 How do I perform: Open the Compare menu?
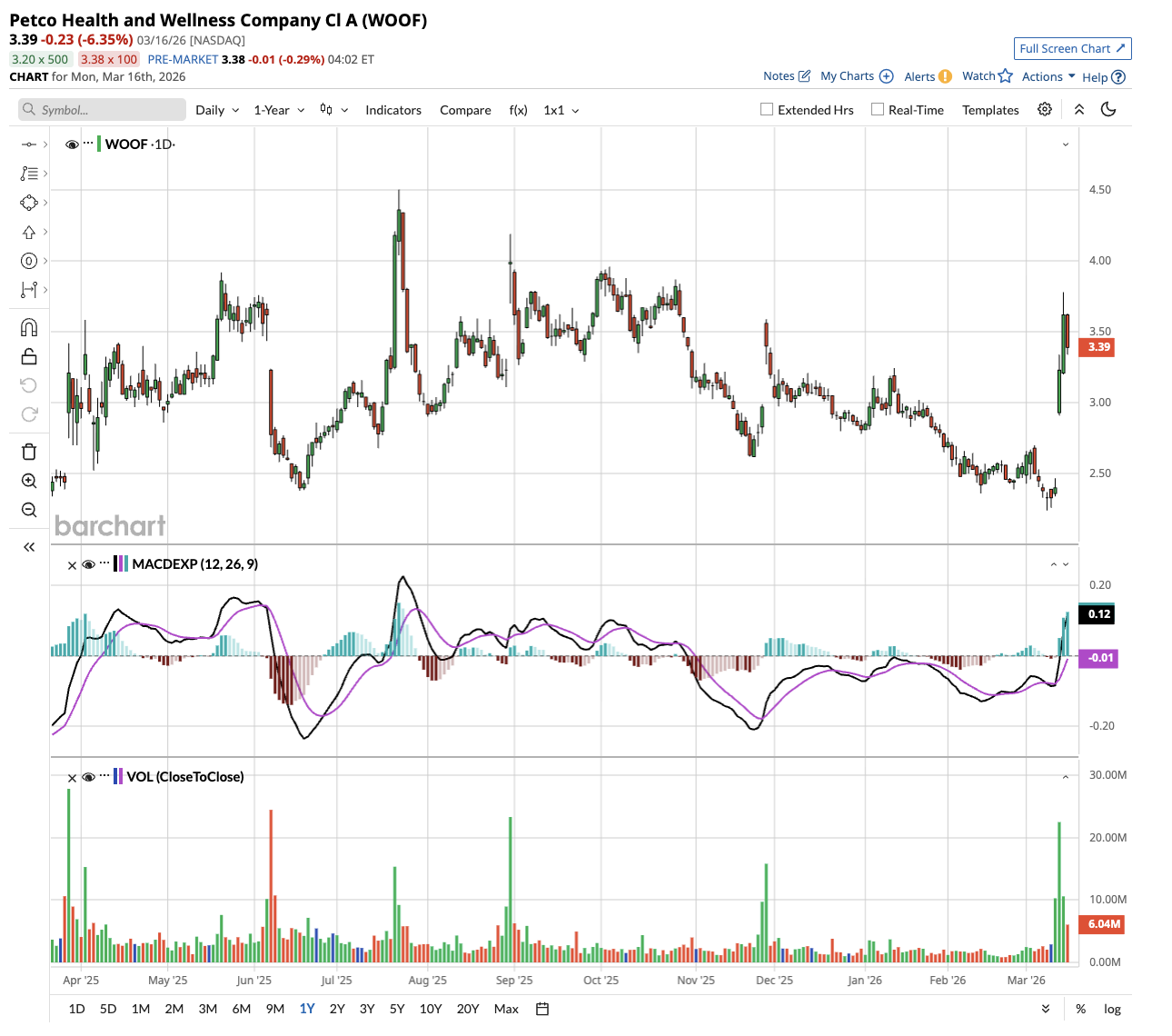(465, 110)
